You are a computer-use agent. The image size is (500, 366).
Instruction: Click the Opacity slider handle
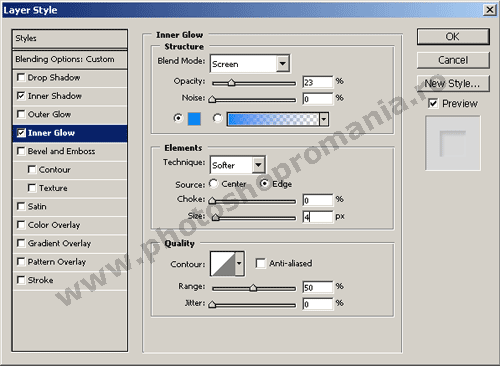click(231, 83)
